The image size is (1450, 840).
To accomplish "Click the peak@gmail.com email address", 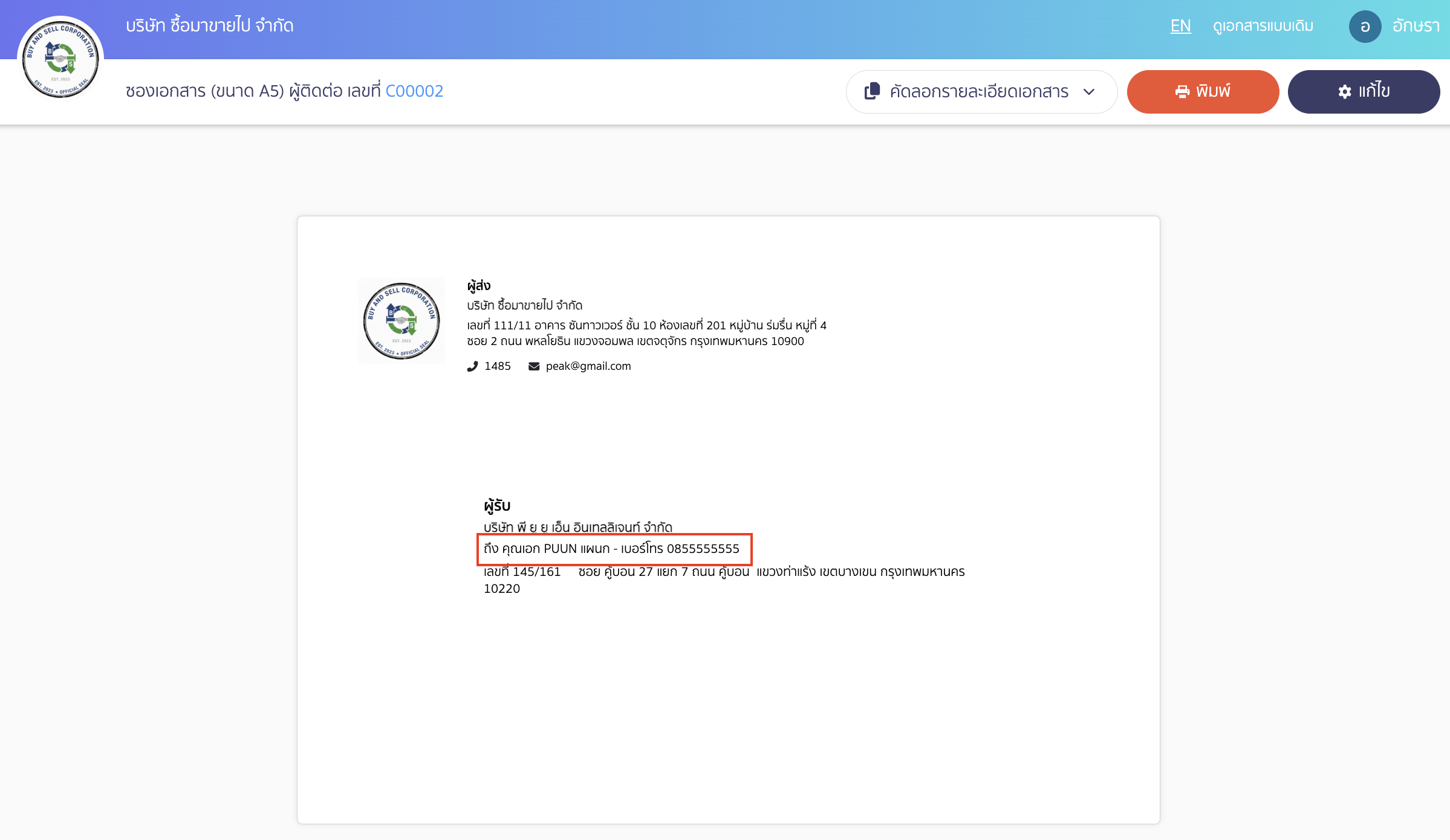I will (588, 366).
